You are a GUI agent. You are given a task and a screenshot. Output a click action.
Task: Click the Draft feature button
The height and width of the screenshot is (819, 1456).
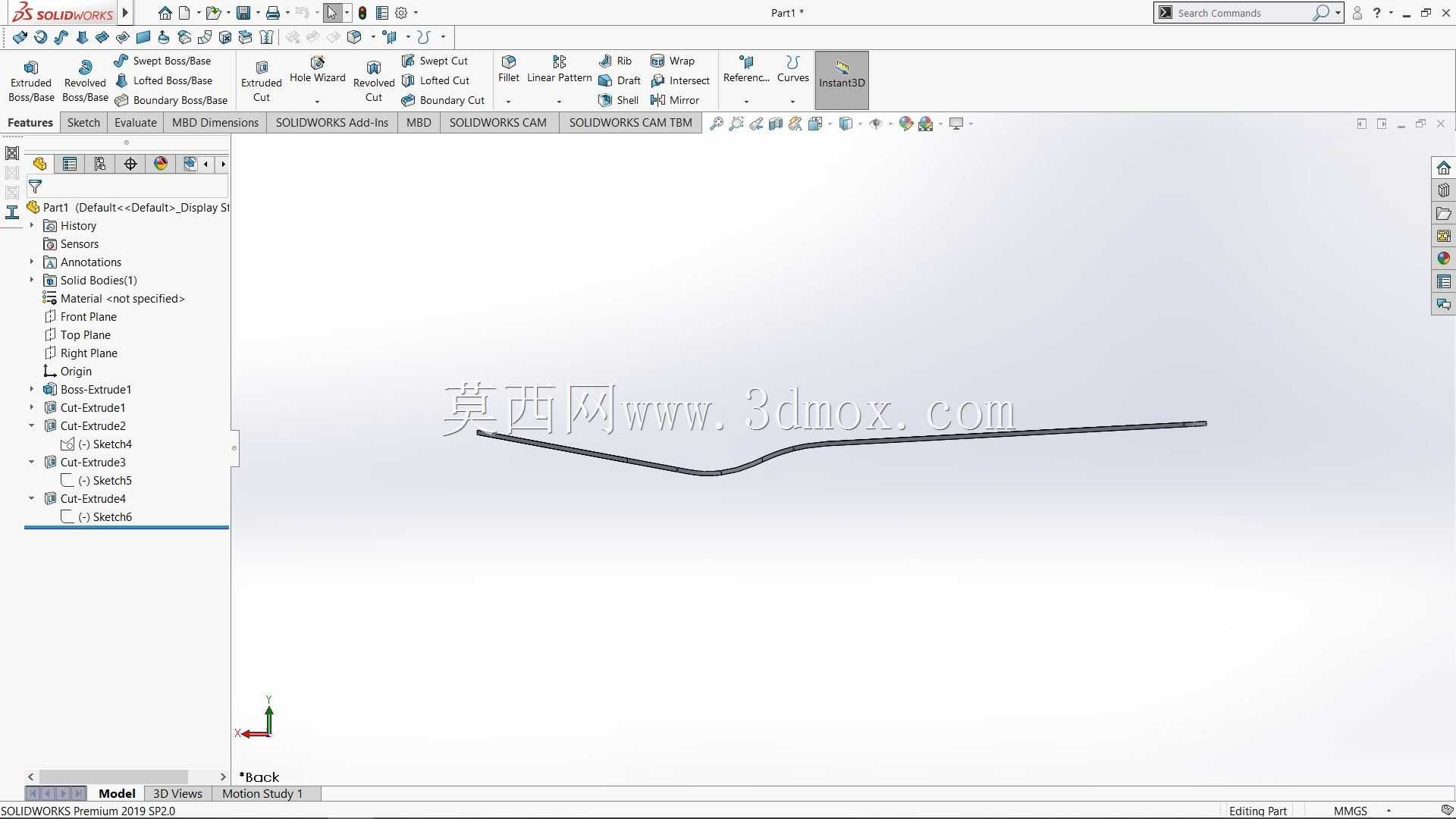click(620, 80)
